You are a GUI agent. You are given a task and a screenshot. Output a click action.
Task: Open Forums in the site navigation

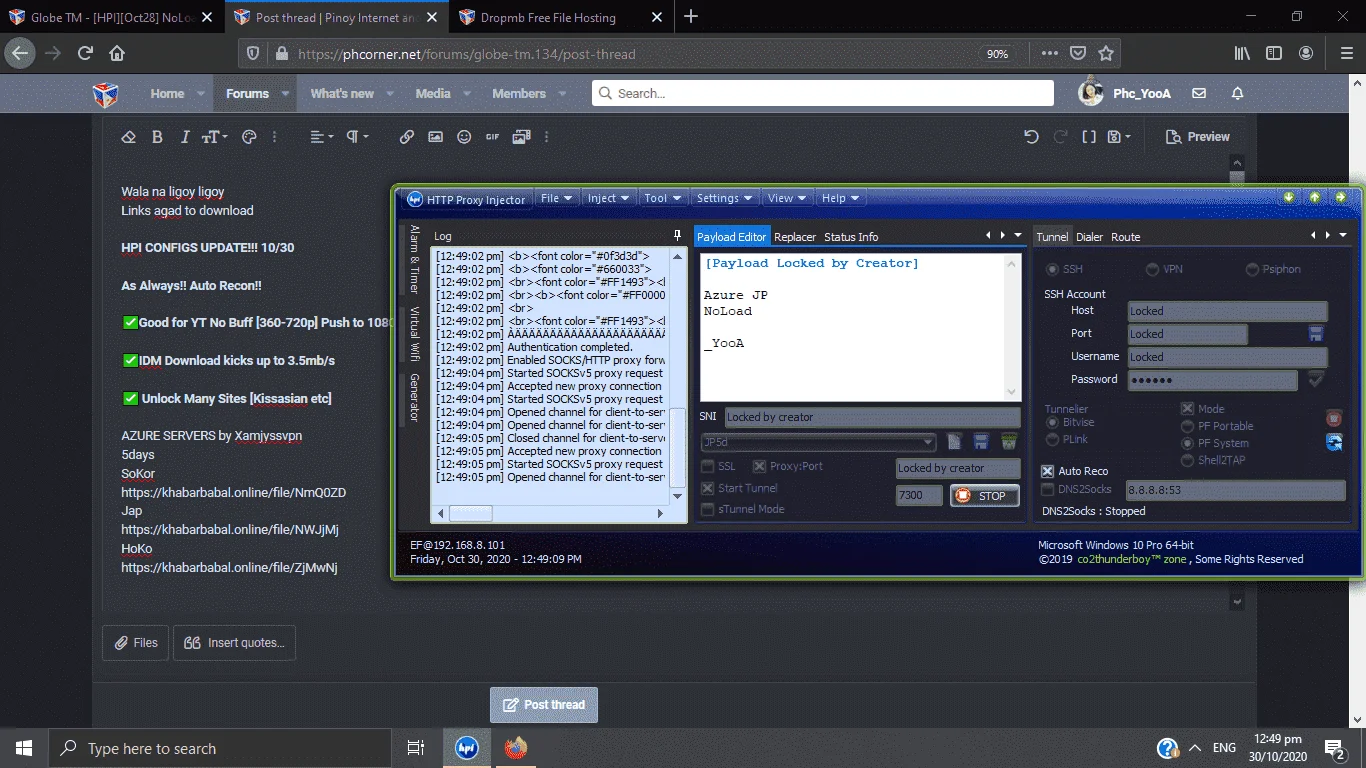(x=247, y=93)
